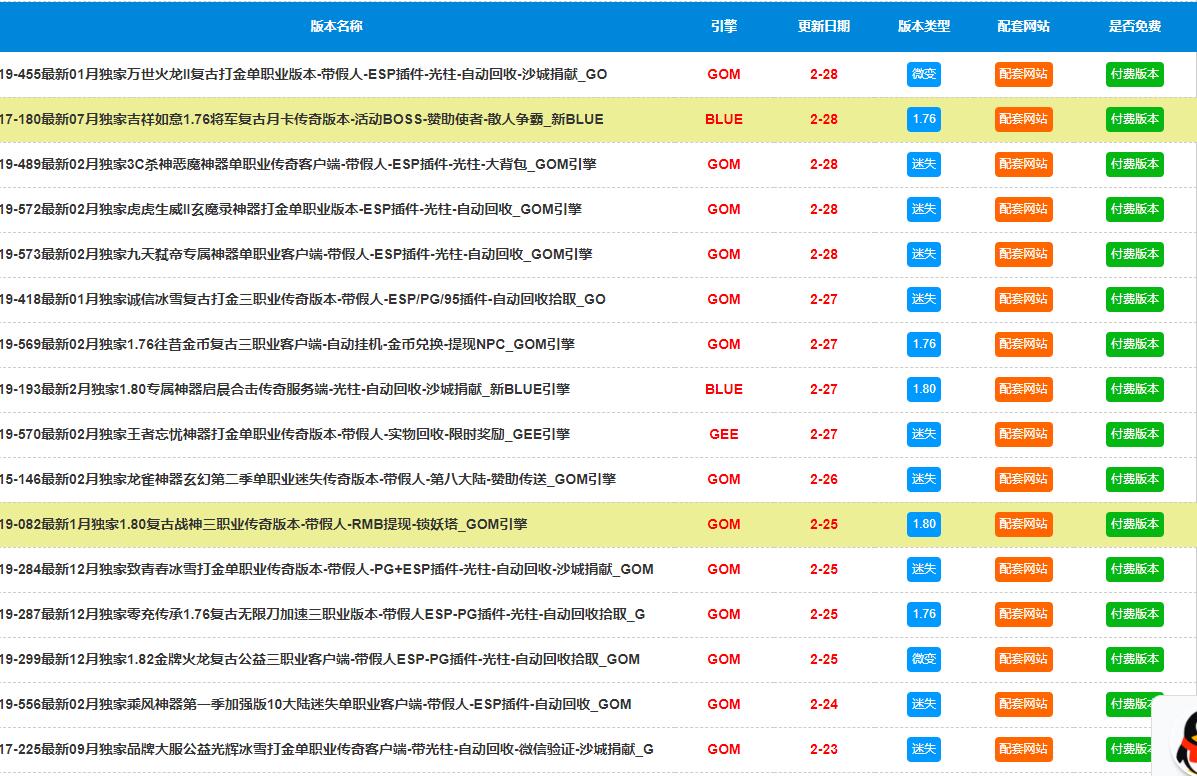This screenshot has height=776, width=1197.
Task: Open the 19-573 九天弑帝 version link
Action: pyautogui.click(x=296, y=254)
